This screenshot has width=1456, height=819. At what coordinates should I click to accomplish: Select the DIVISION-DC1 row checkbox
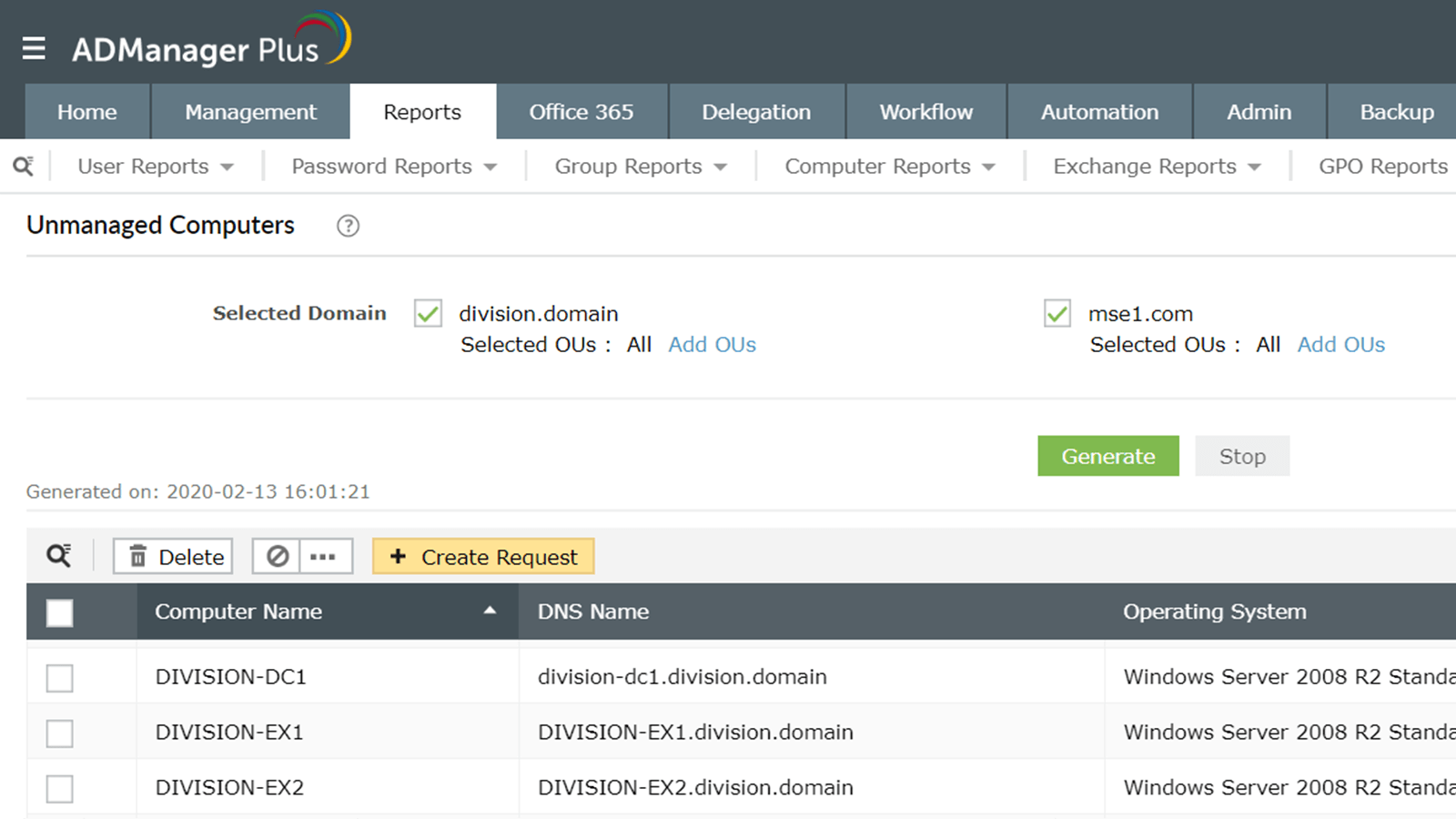coord(60,678)
